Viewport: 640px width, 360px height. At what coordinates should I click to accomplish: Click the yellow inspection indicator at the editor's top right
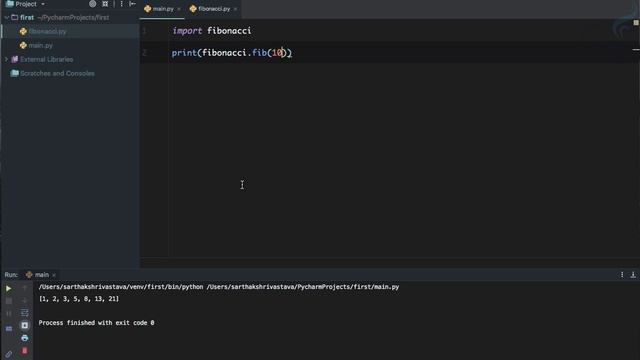(636, 23)
